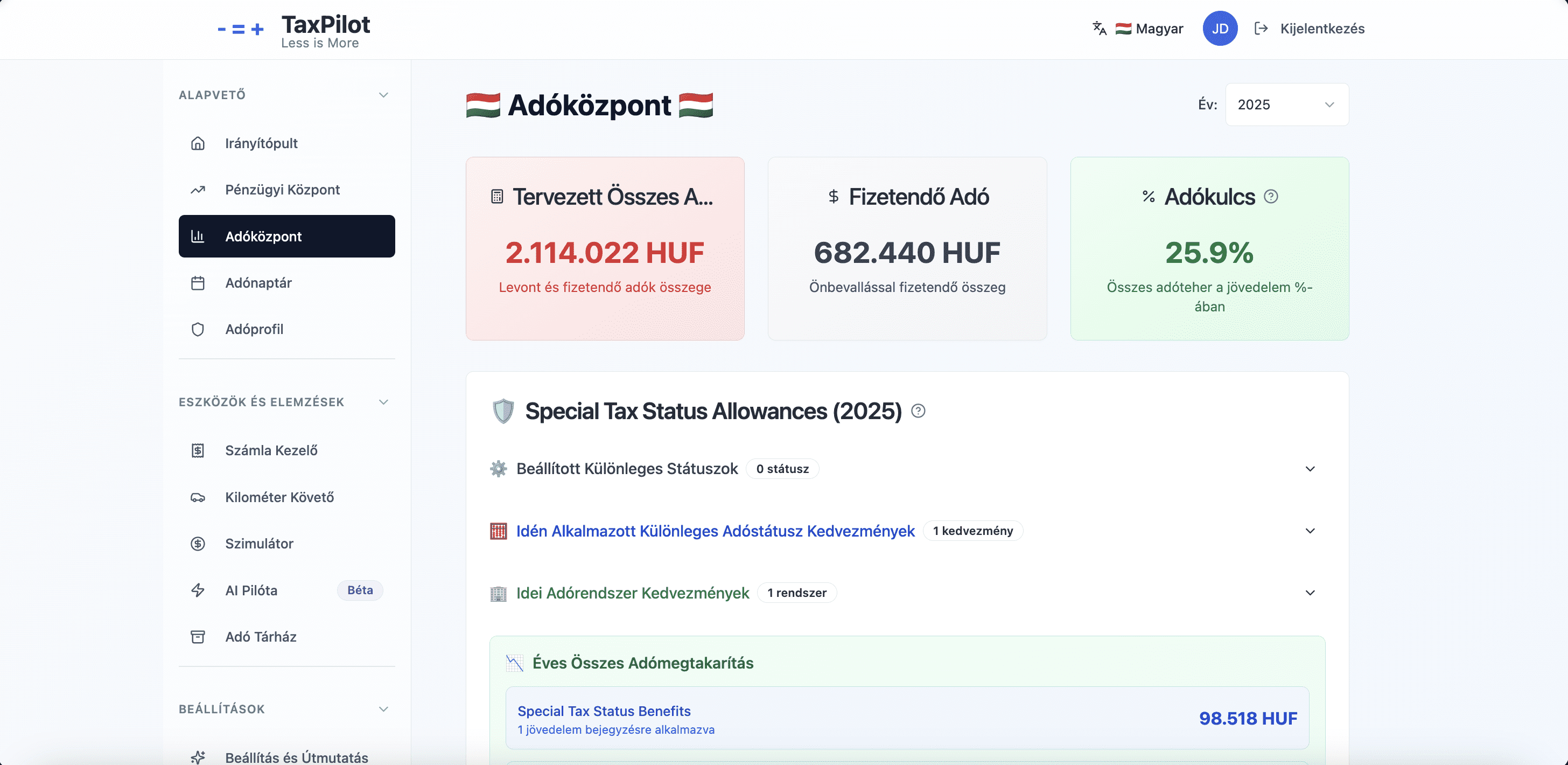Click the calendar icon next to Adónaptár
1568x765 pixels.
[198, 283]
